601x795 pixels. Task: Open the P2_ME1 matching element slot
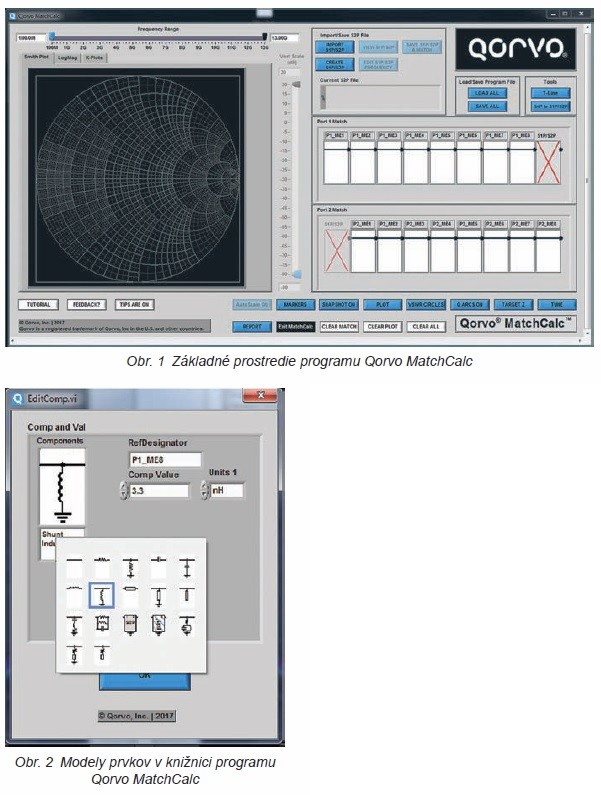tap(363, 250)
